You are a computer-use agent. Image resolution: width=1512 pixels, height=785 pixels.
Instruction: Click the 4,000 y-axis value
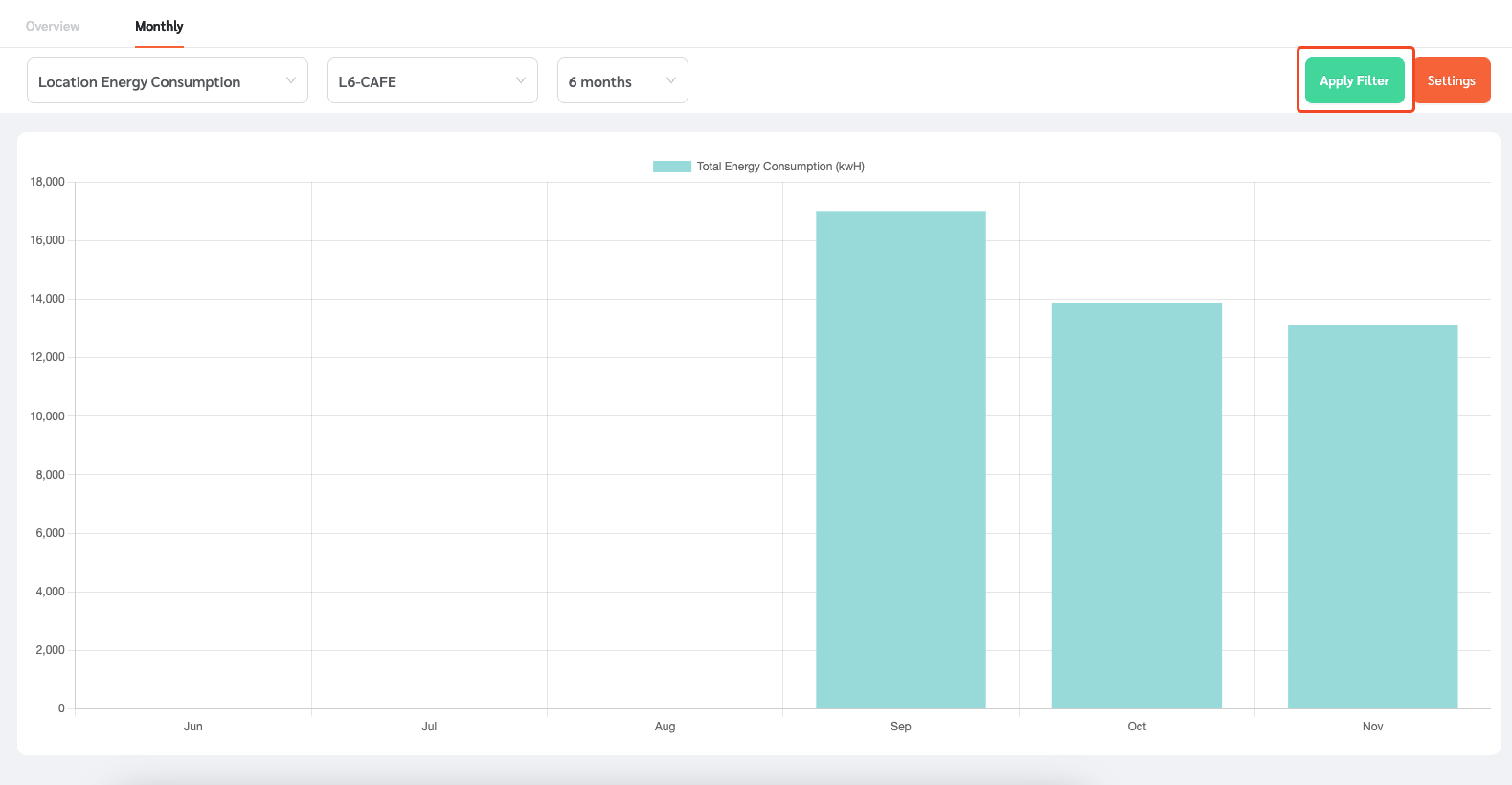[x=51, y=592]
